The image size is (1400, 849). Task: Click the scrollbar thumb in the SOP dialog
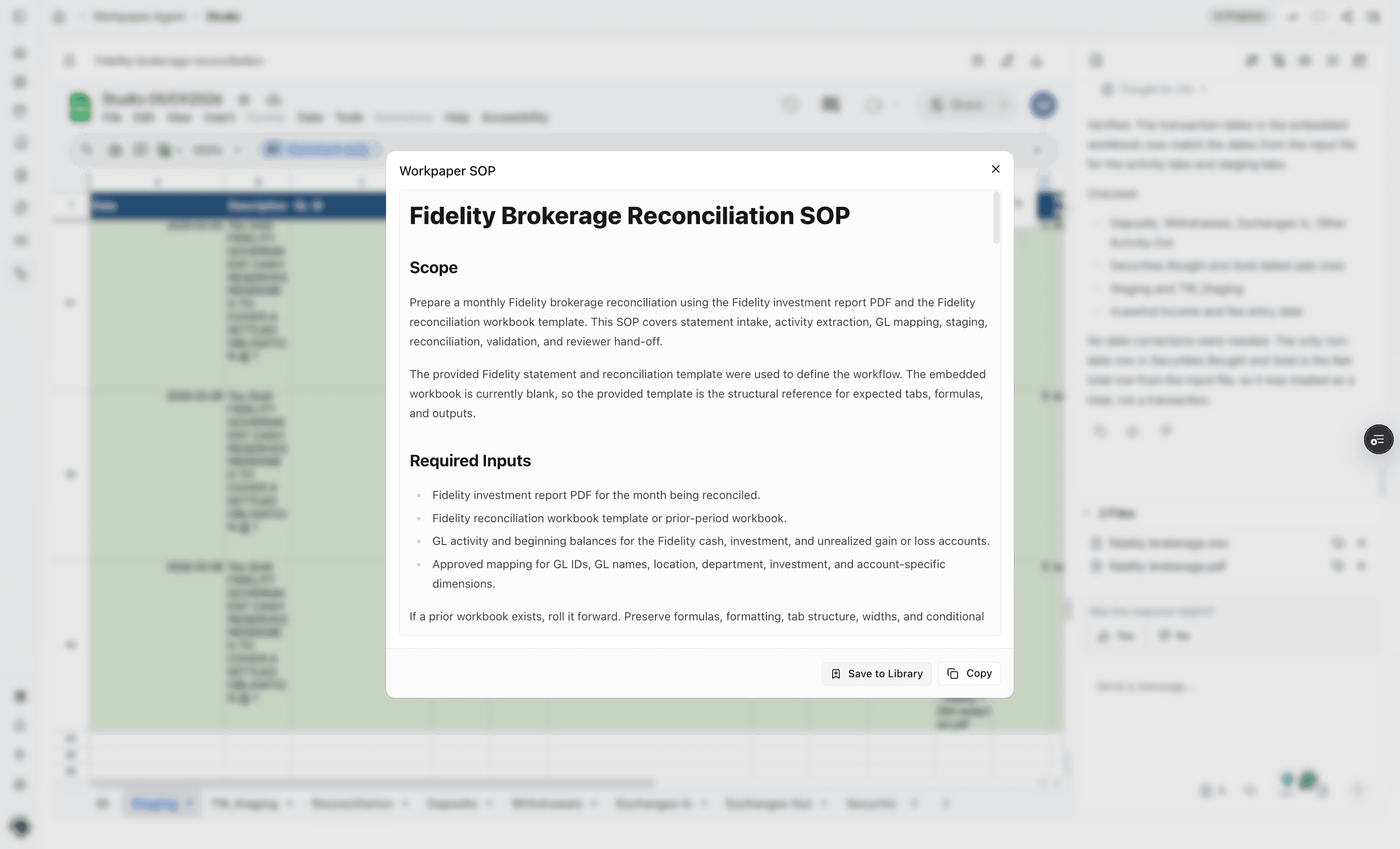pyautogui.click(x=996, y=218)
